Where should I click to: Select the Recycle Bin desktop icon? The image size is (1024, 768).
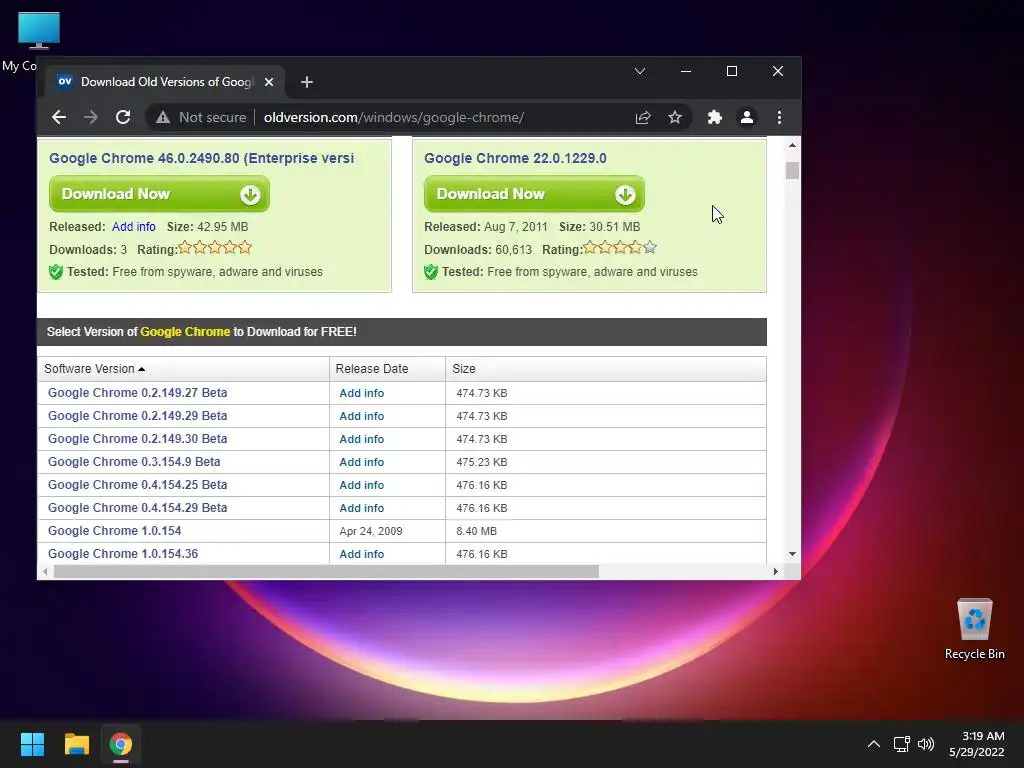pos(974,628)
